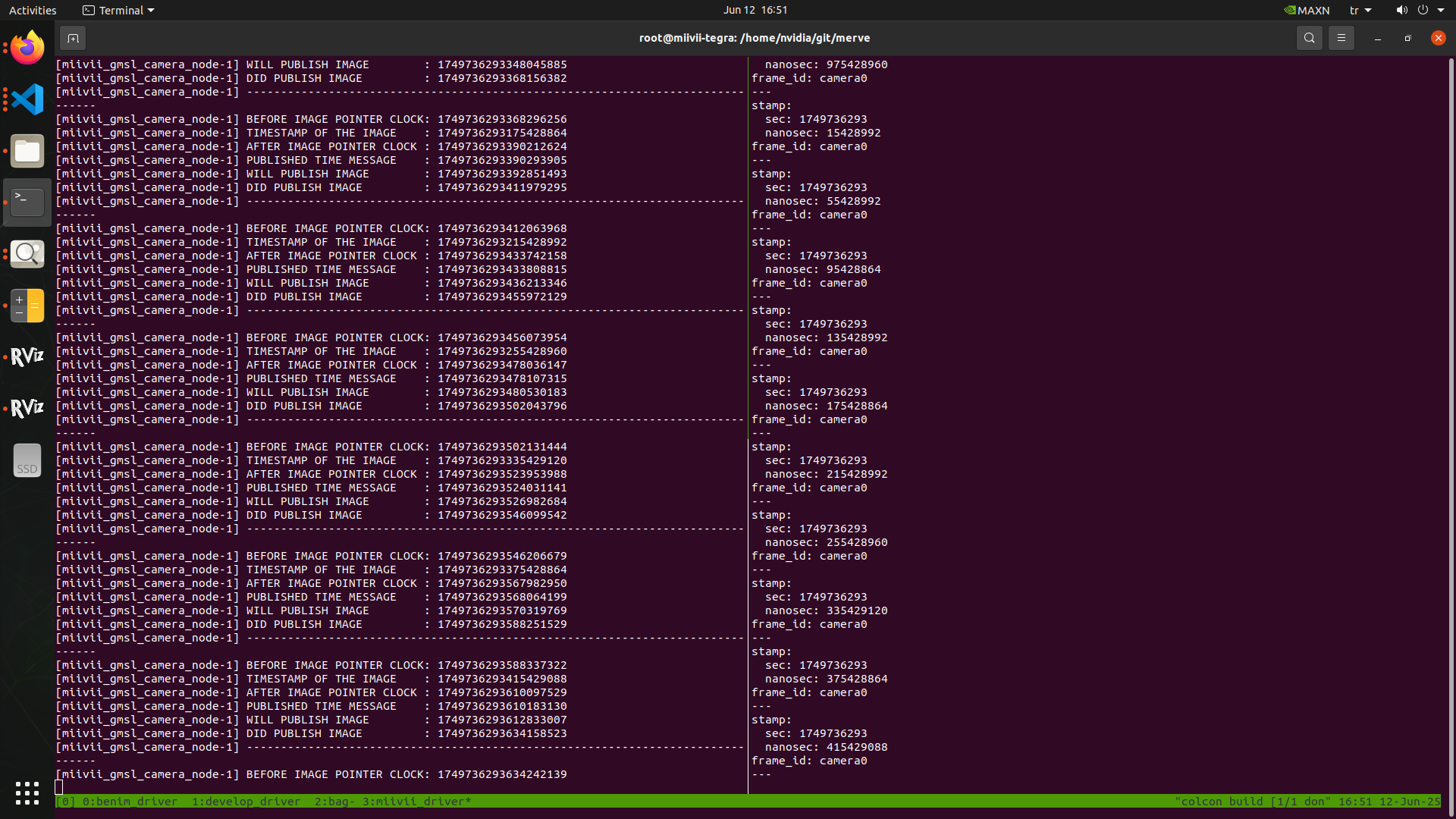Click "nanosec: 415429088" in right pane

point(826,747)
